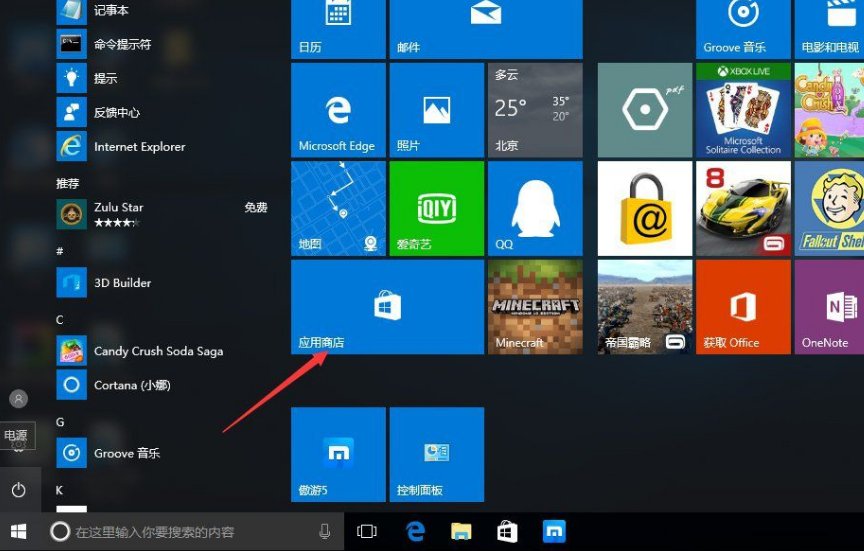Click the # letter group header
Screen dimensions: 864x551
(60, 251)
